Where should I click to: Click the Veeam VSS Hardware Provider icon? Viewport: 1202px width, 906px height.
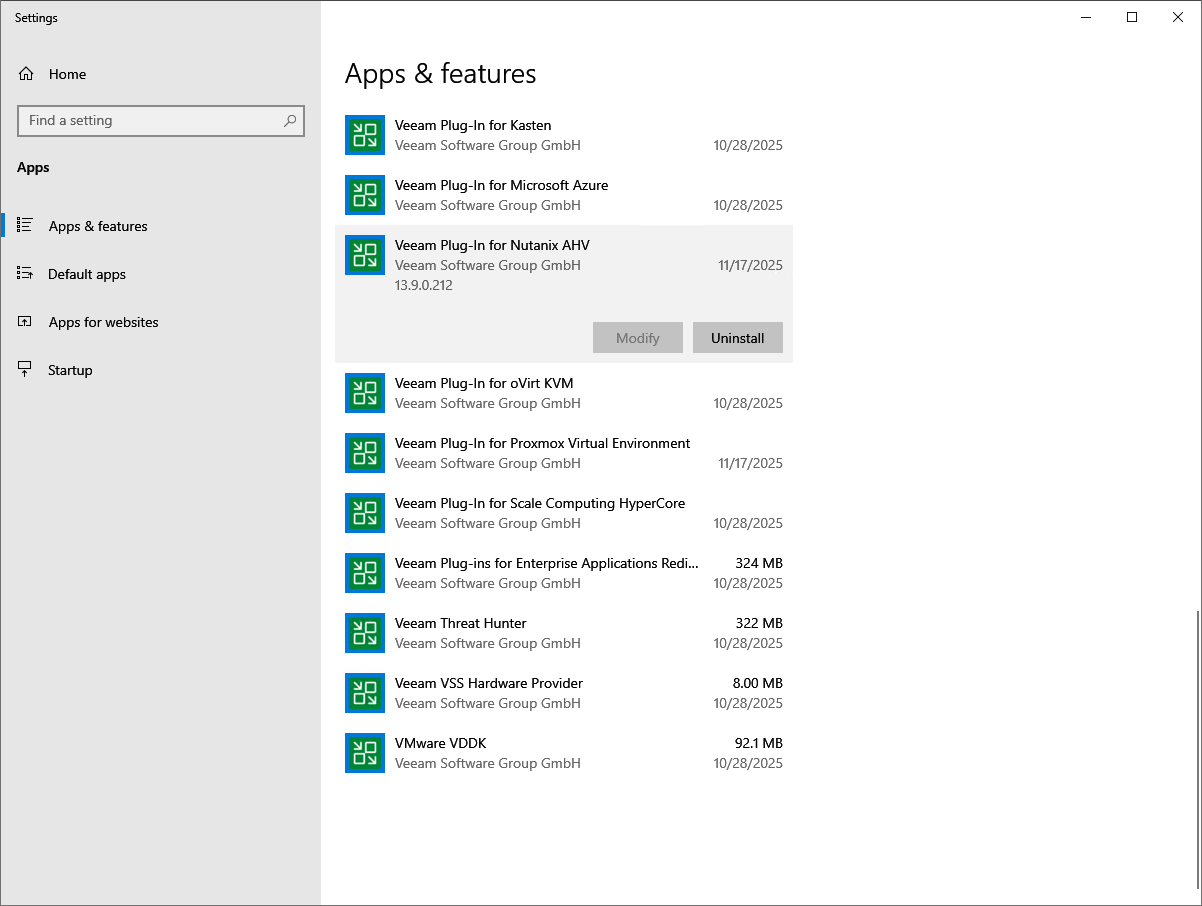tap(365, 693)
